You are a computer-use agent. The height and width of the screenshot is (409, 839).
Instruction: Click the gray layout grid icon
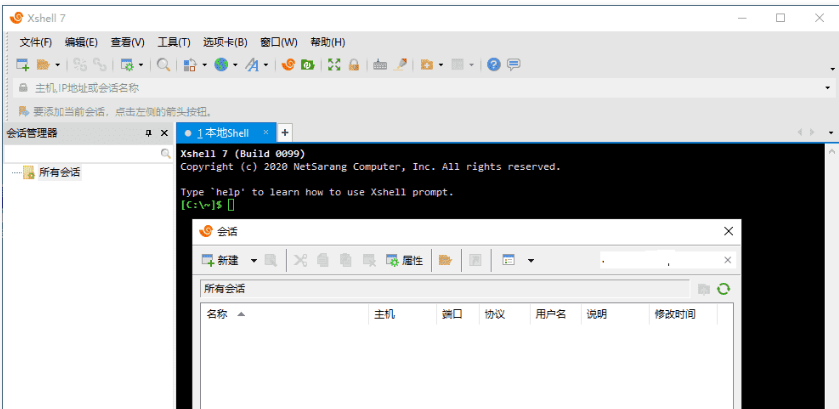click(x=457, y=65)
